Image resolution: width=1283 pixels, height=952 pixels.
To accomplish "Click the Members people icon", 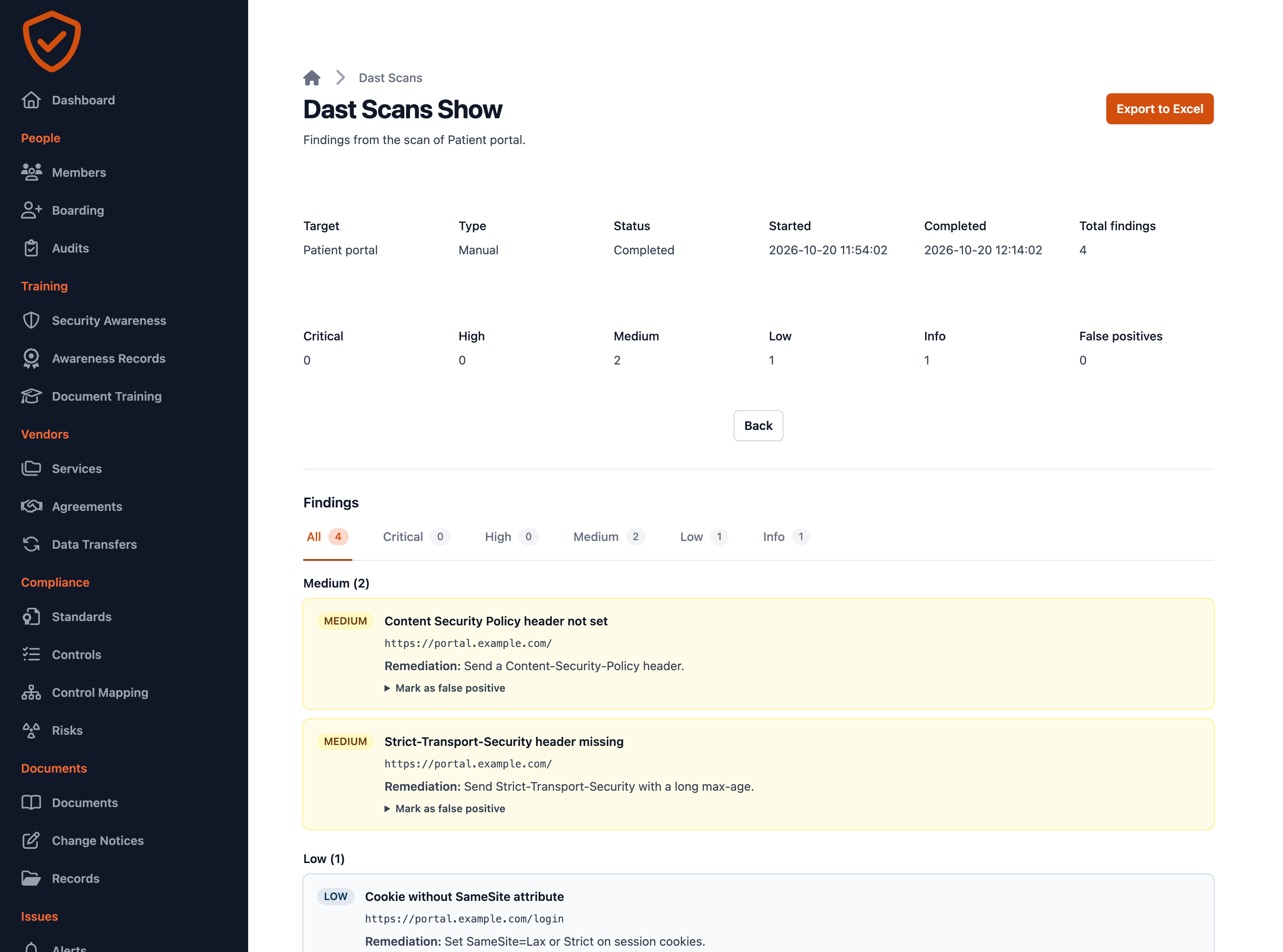I will [x=31, y=172].
